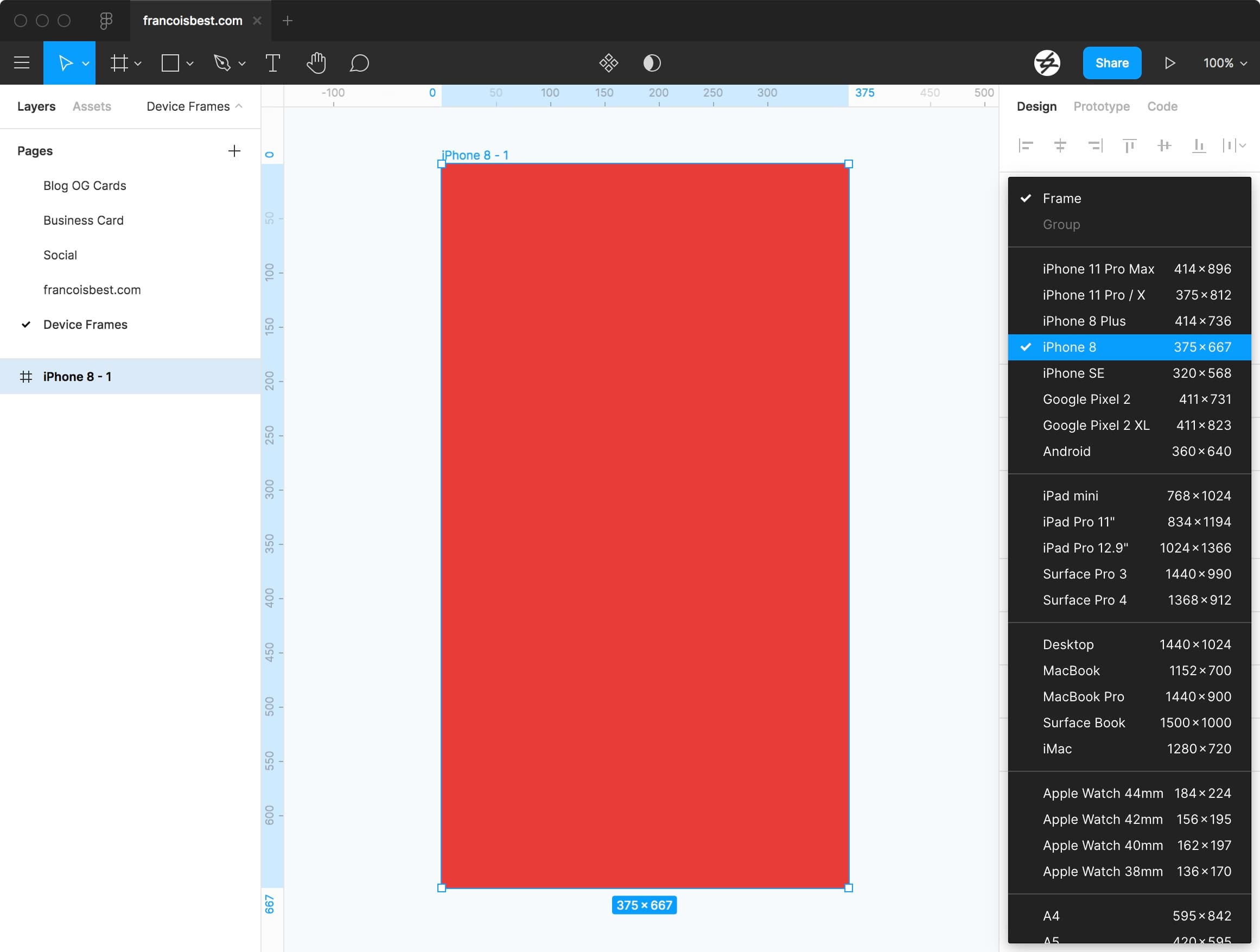This screenshot has width=1260, height=952.
Task: Select the Frame tool
Action: pos(119,62)
